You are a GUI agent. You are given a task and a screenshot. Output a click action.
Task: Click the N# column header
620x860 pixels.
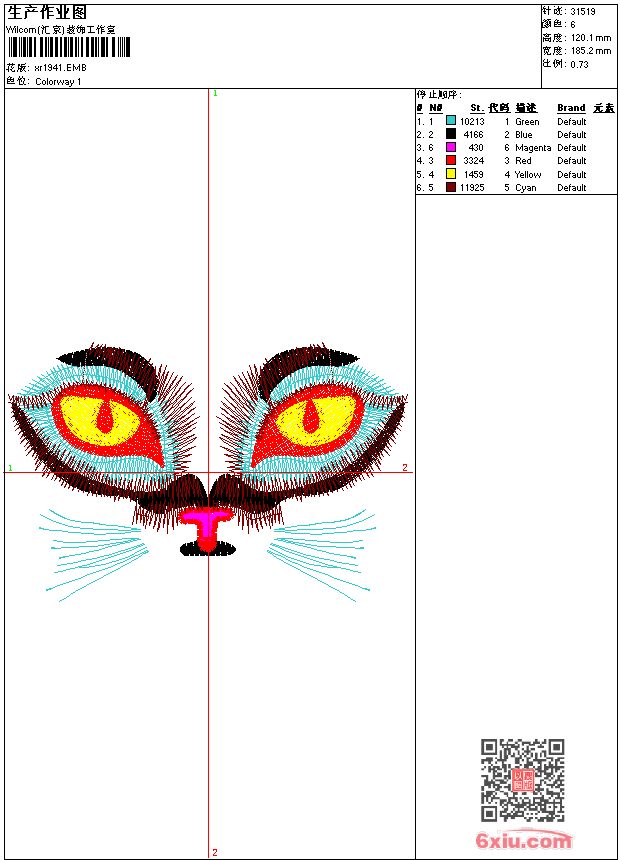point(436,108)
